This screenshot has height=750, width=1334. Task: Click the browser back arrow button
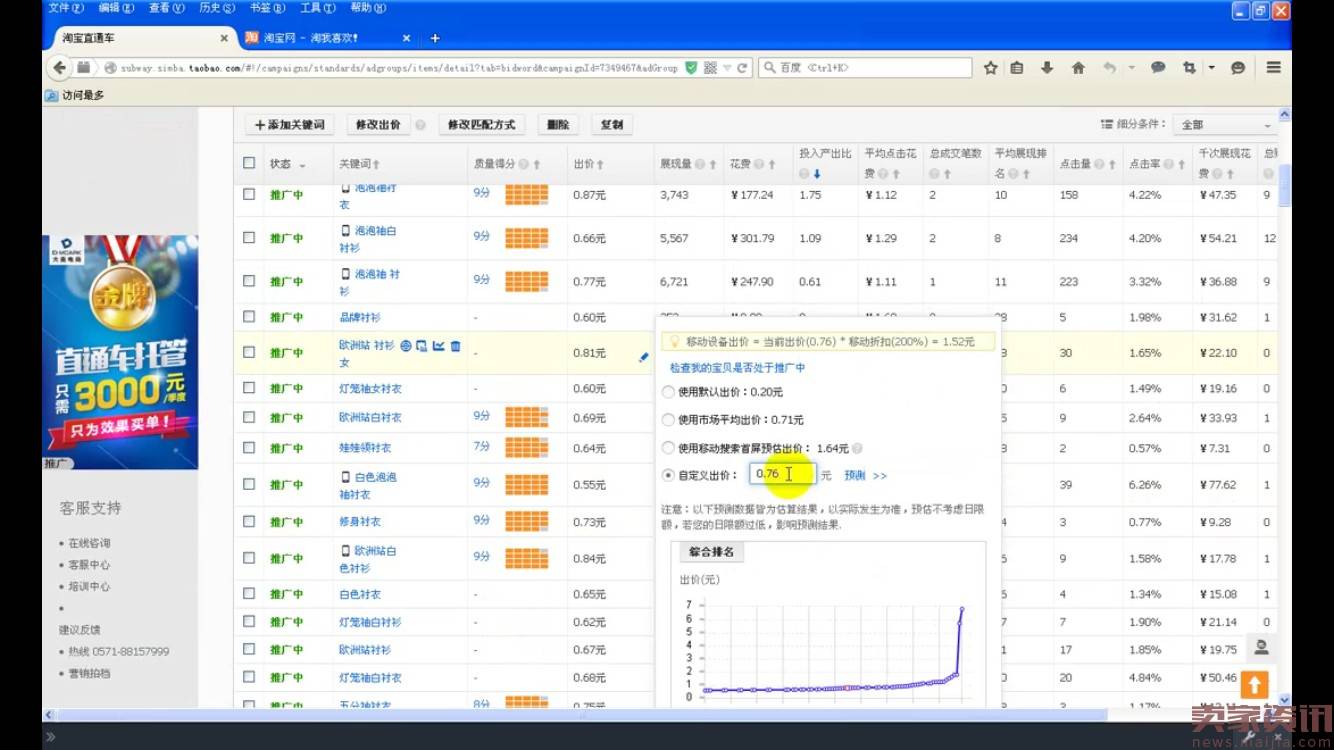59,68
